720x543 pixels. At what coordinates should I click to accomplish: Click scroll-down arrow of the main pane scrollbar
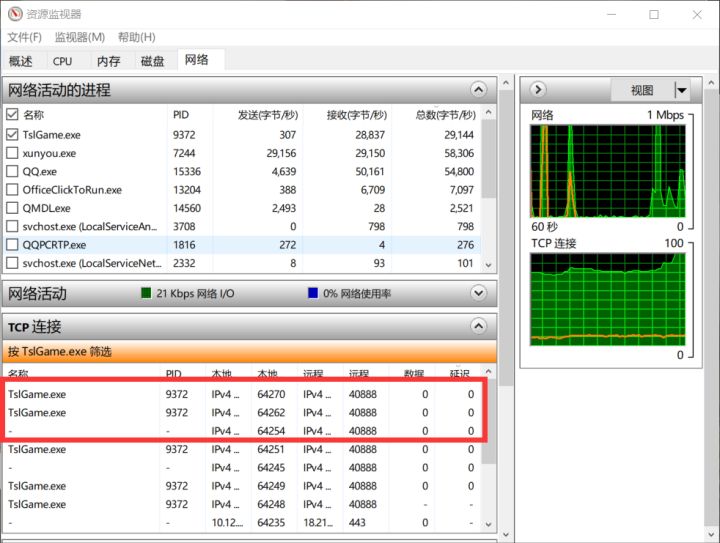click(506, 534)
